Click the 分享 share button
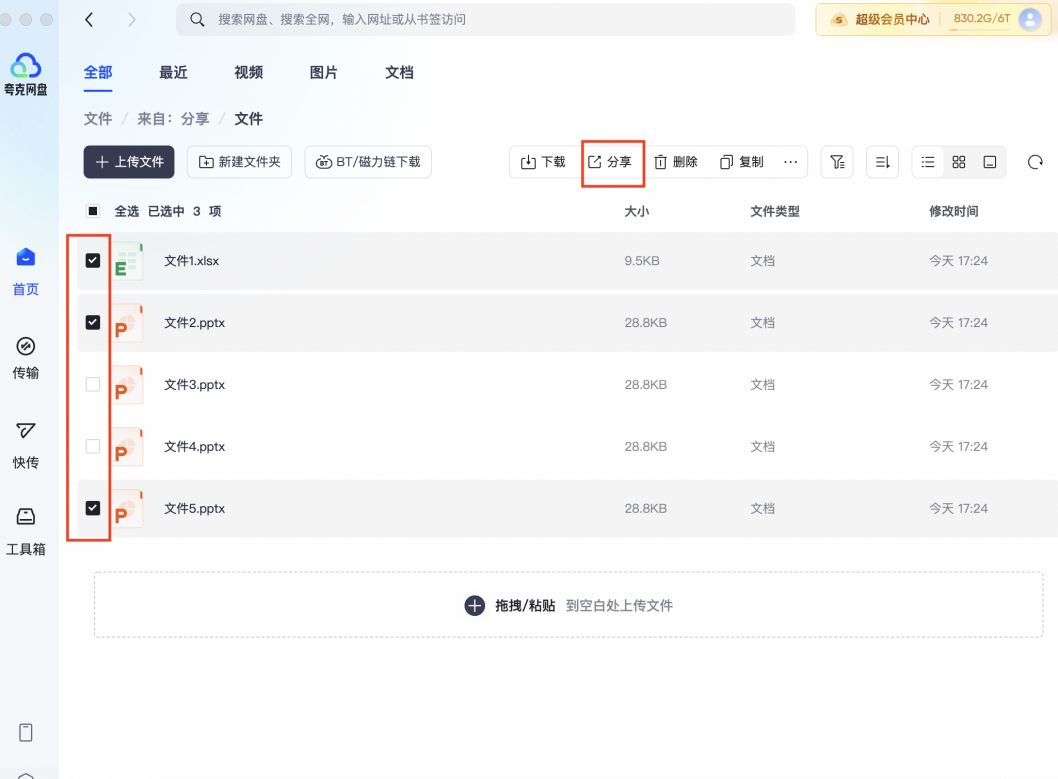 610,162
